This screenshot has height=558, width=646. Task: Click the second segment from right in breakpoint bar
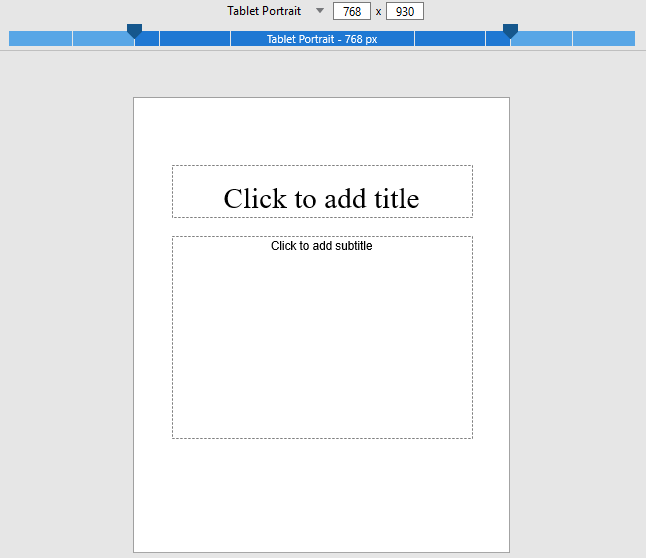click(541, 39)
